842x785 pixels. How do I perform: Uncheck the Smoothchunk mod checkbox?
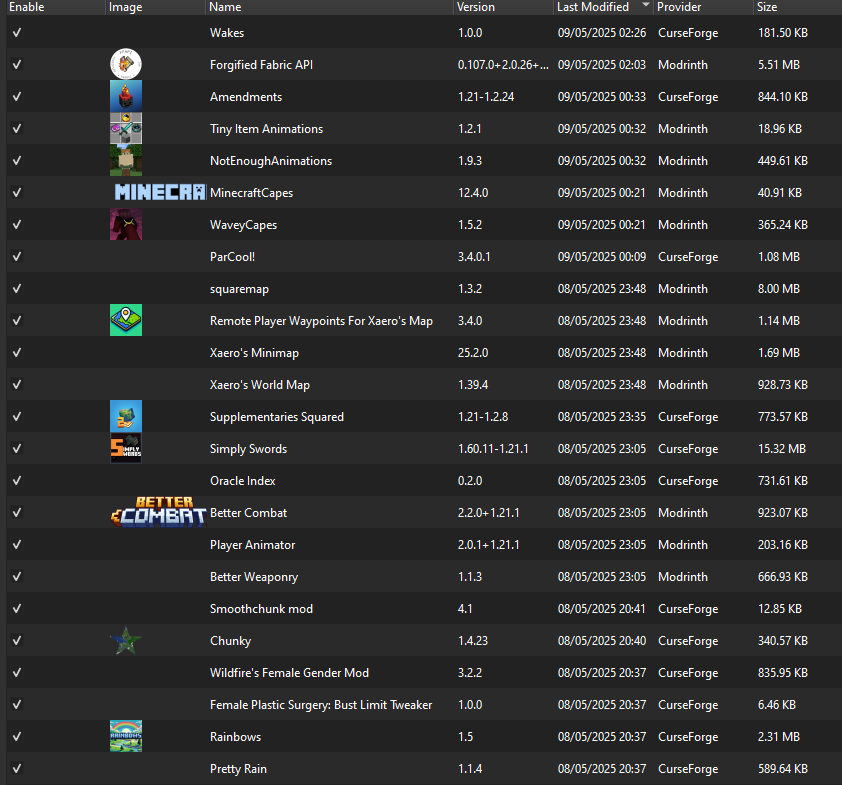[x=17, y=608]
